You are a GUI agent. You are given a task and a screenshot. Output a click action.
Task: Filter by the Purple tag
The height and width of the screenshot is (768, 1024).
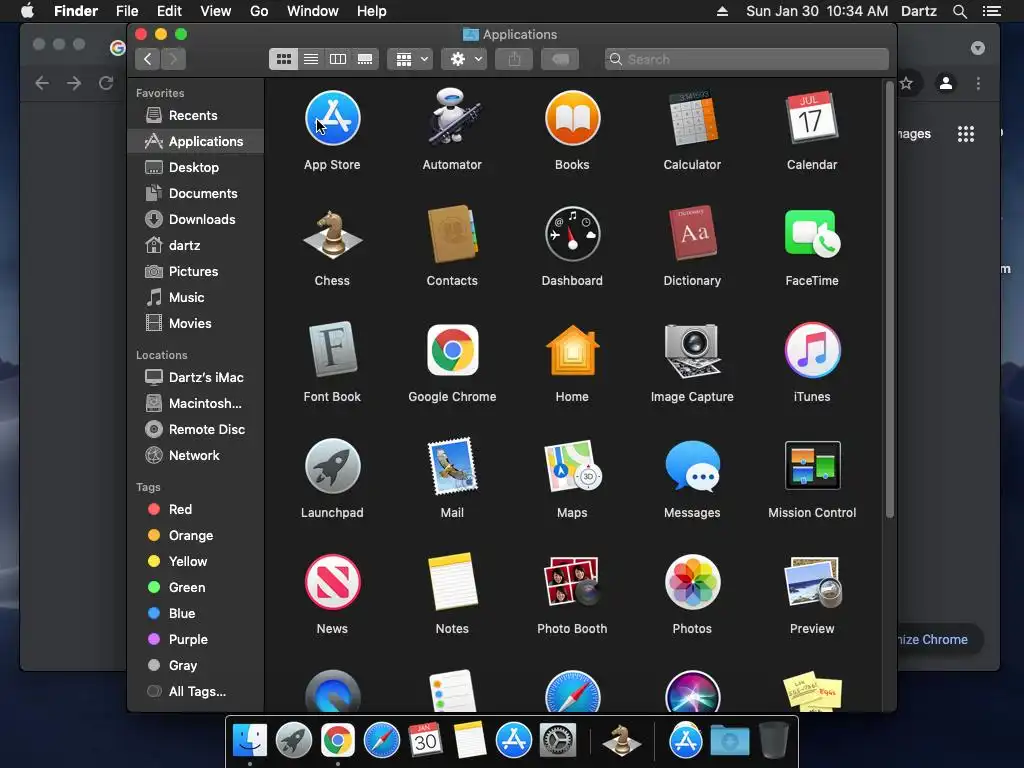tap(195, 639)
